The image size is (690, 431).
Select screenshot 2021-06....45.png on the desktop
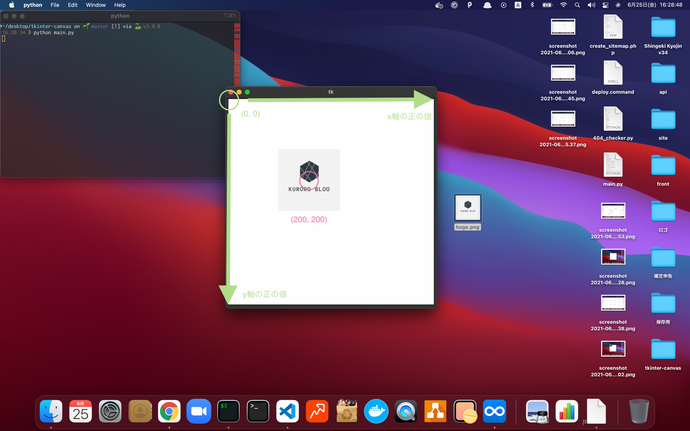click(x=563, y=82)
